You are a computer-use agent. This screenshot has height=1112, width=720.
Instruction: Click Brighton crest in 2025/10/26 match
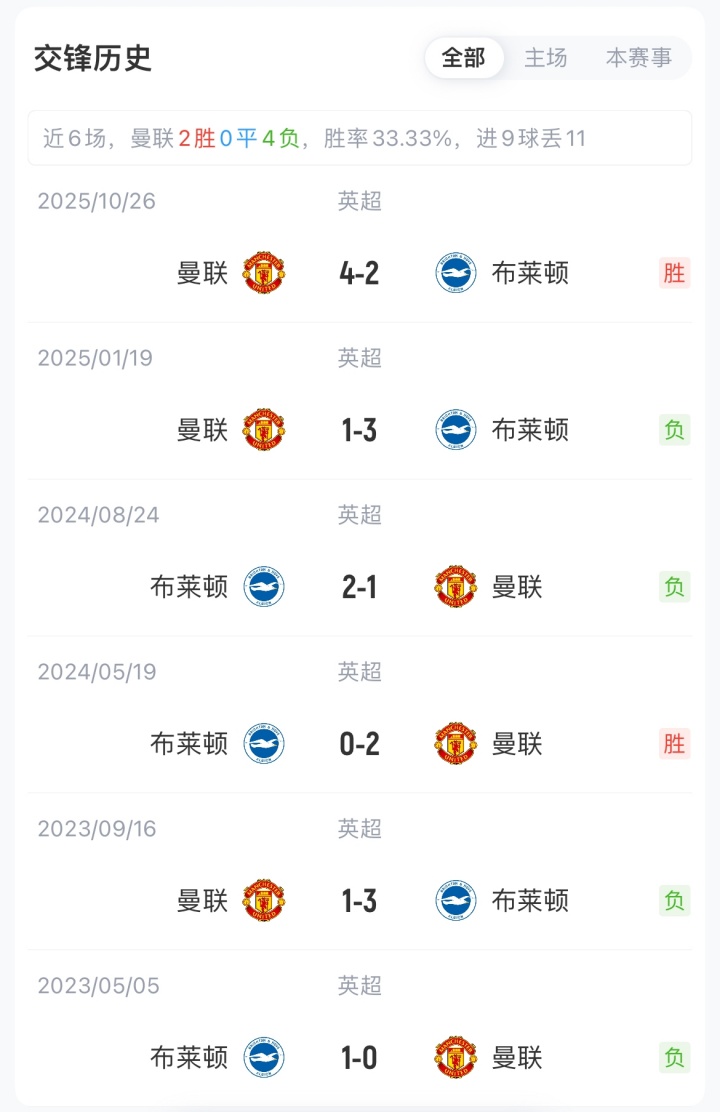click(456, 273)
